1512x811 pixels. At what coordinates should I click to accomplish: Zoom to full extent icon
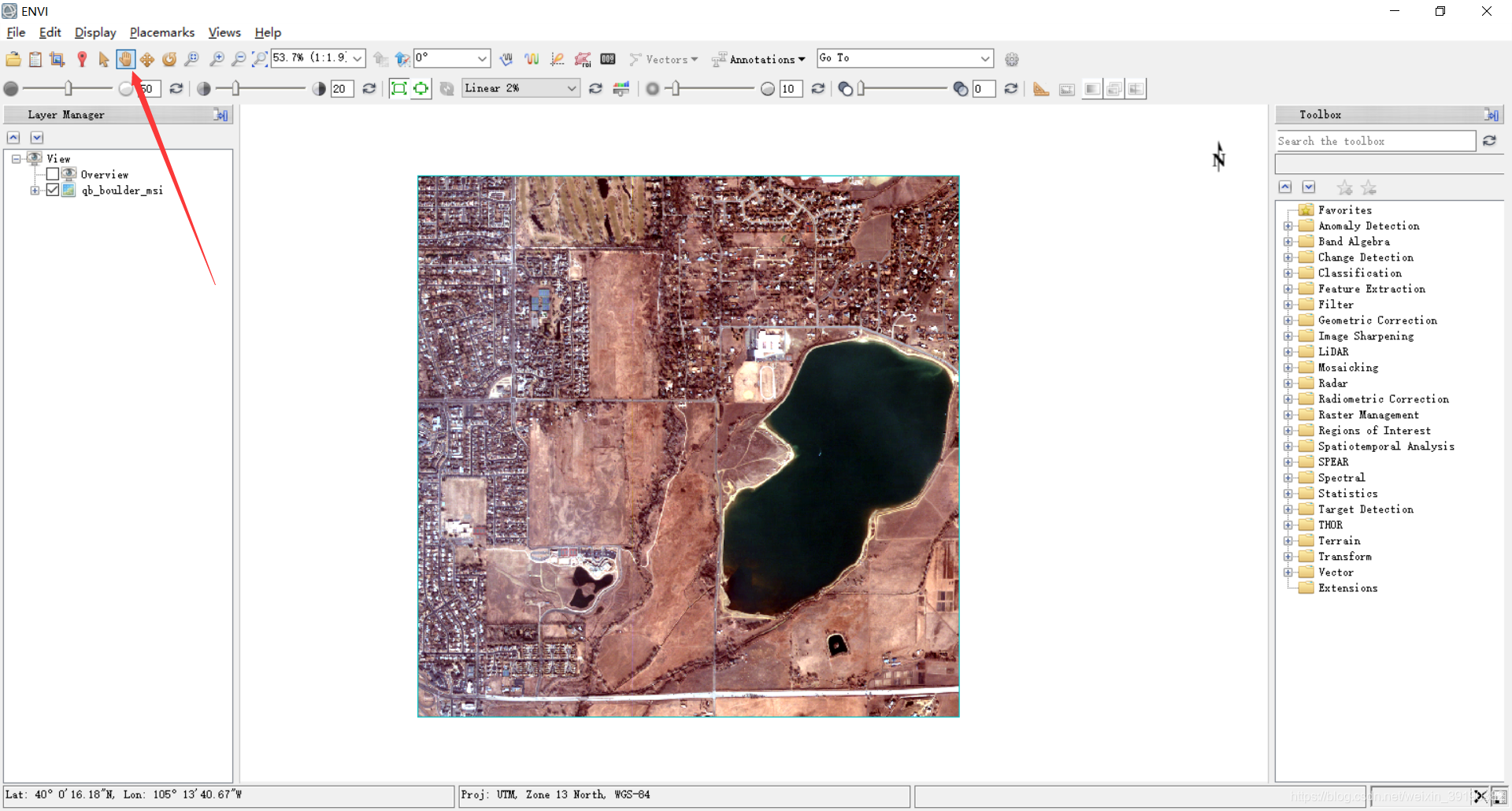click(260, 59)
